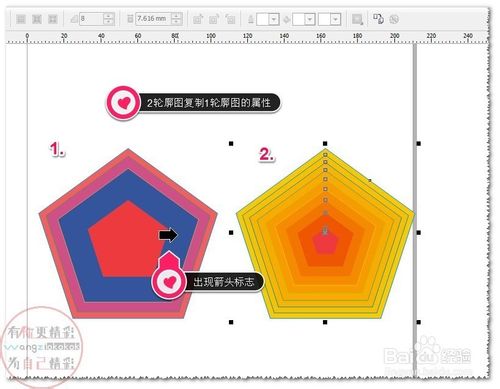Select the Outside Contour button
Viewport: 500px width, 389px height.
(x=52, y=19)
